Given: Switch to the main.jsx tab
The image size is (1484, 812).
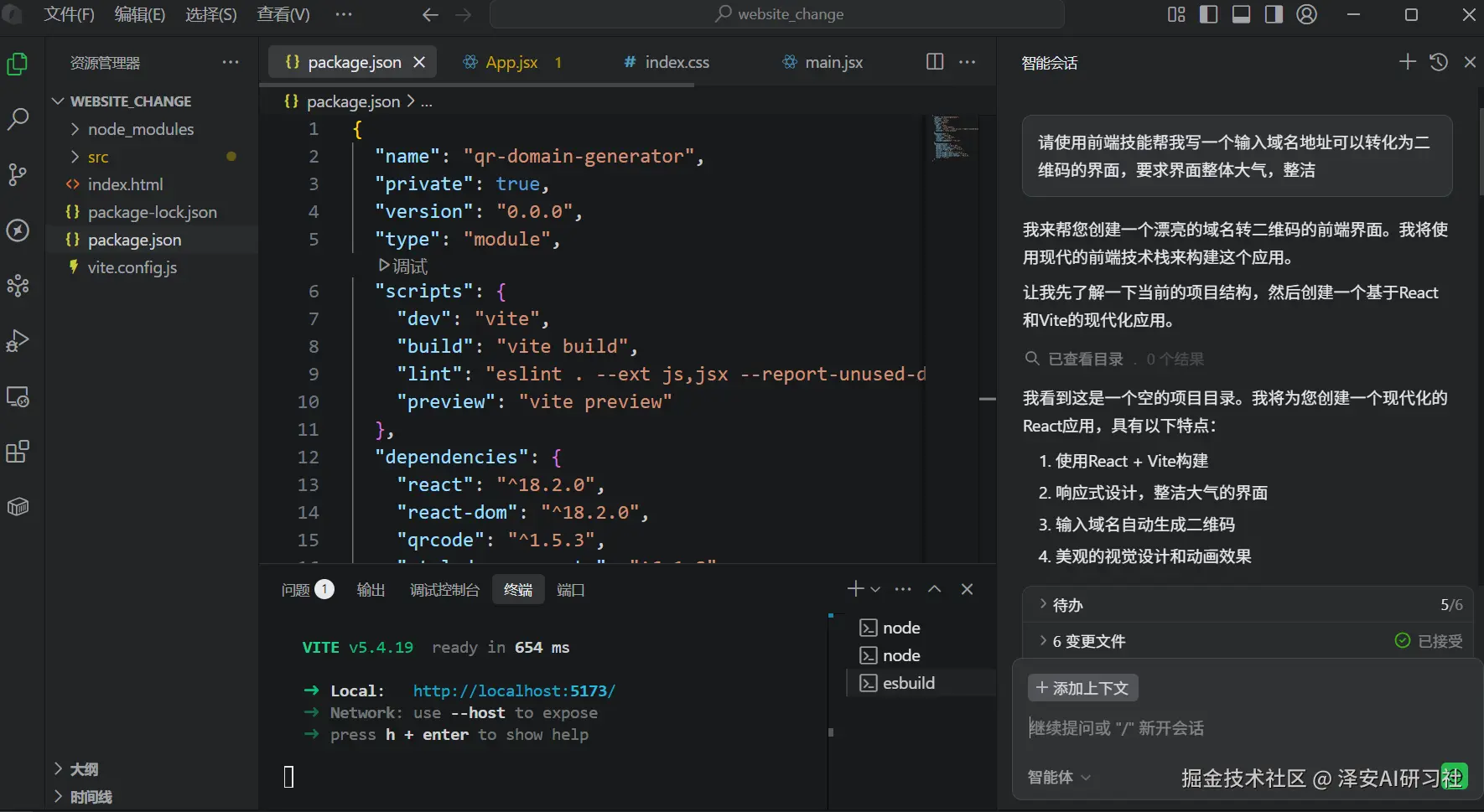Looking at the screenshot, I should [823, 62].
